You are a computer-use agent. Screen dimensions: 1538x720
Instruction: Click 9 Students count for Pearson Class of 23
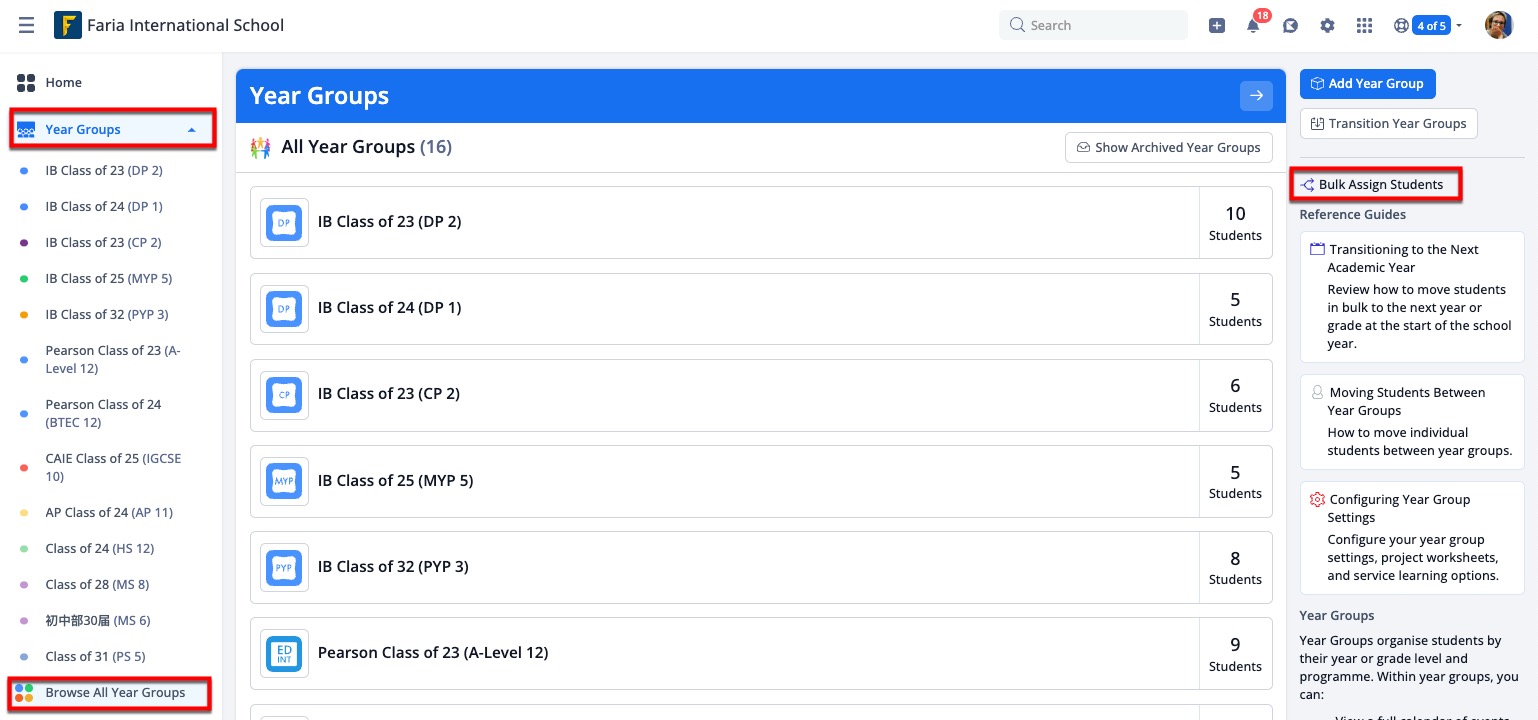[x=1235, y=655]
